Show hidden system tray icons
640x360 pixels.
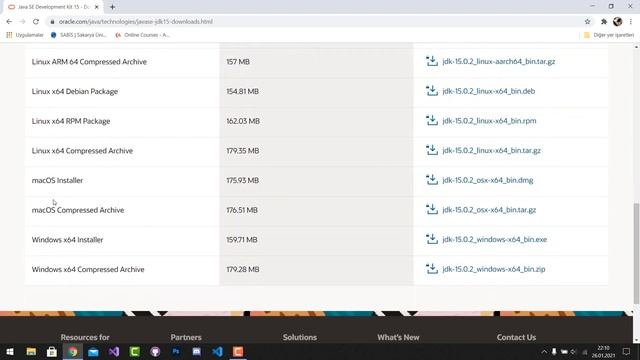544,351
